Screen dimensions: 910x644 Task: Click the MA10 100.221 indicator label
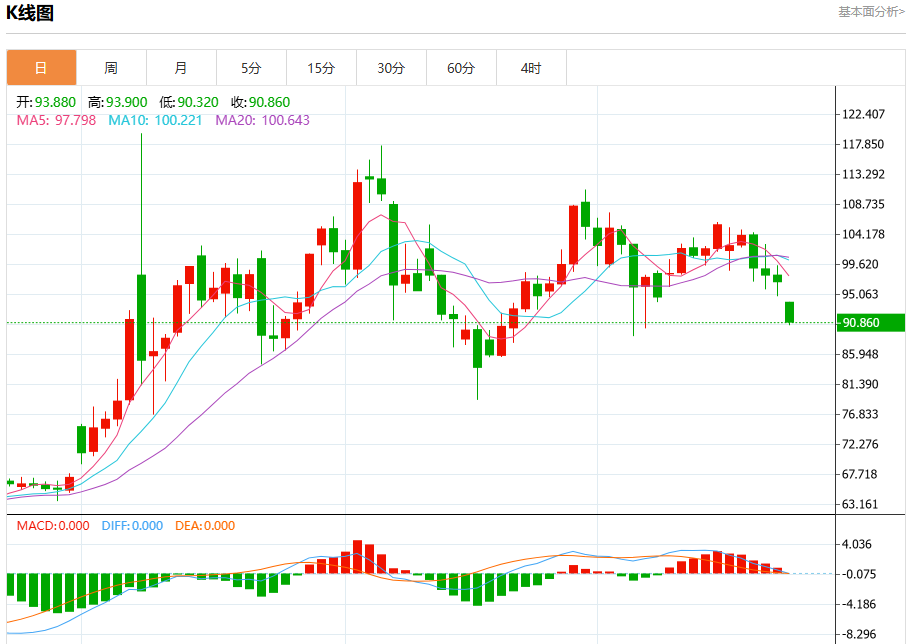[x=156, y=120]
